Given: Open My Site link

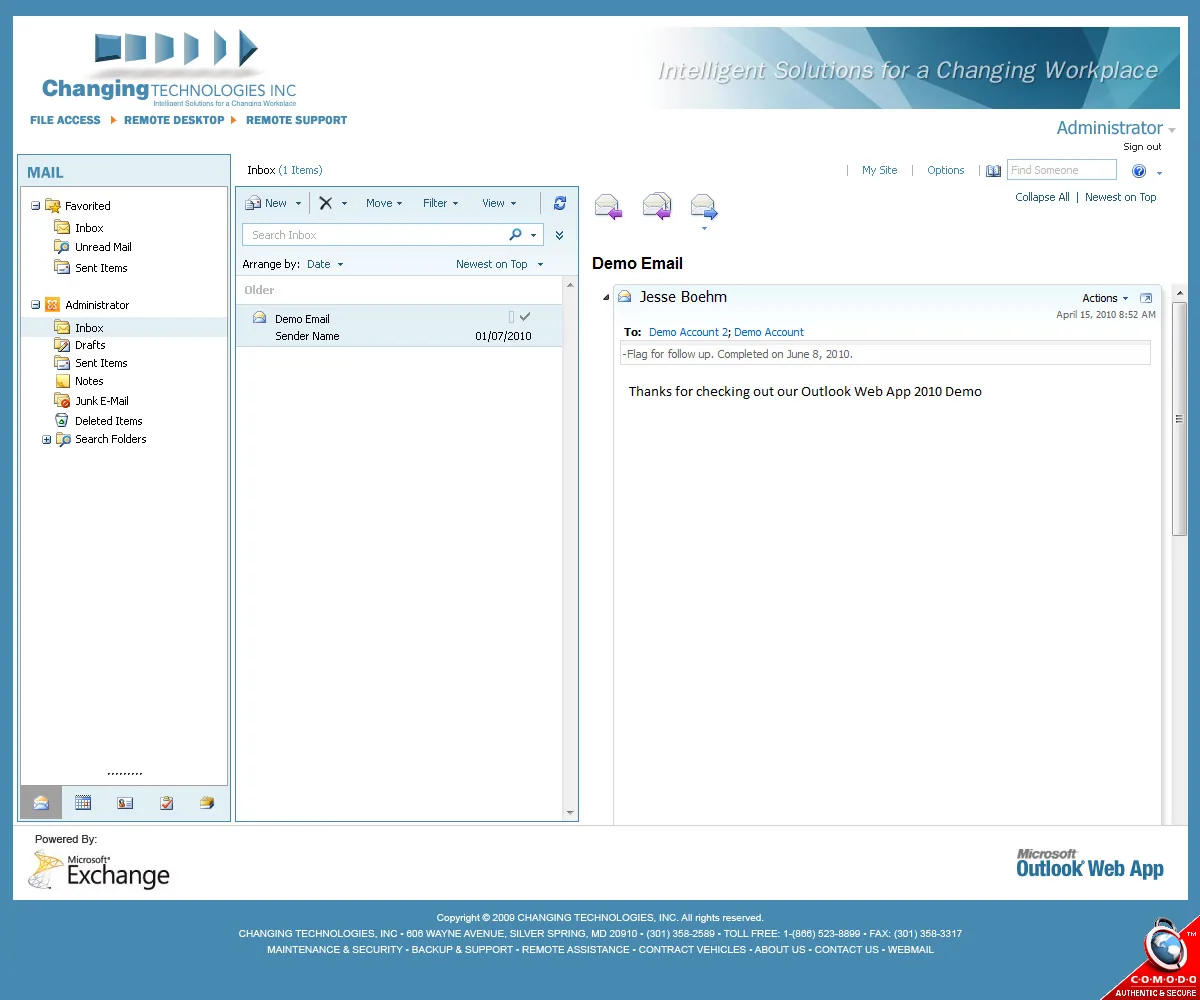Looking at the screenshot, I should tap(880, 170).
